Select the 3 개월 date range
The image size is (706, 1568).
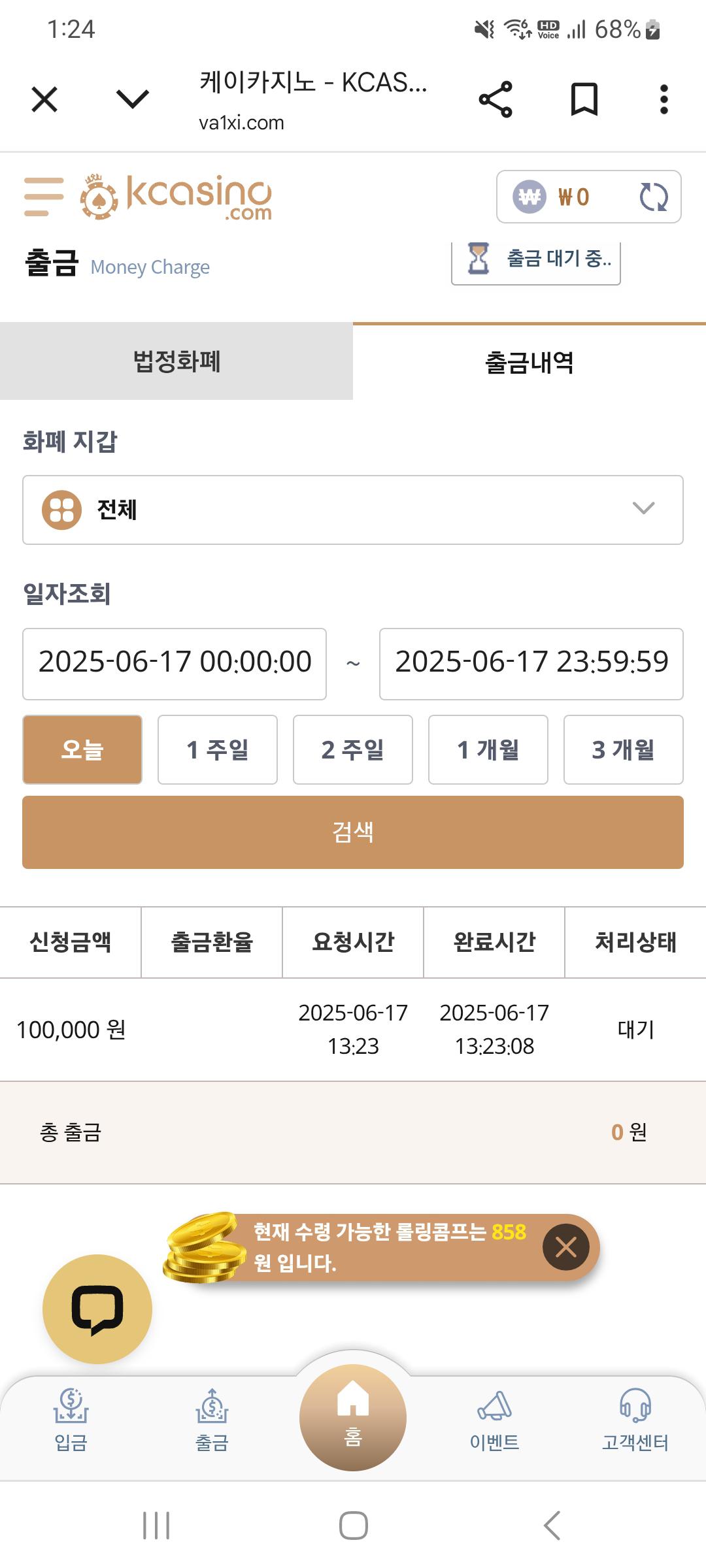click(x=624, y=749)
